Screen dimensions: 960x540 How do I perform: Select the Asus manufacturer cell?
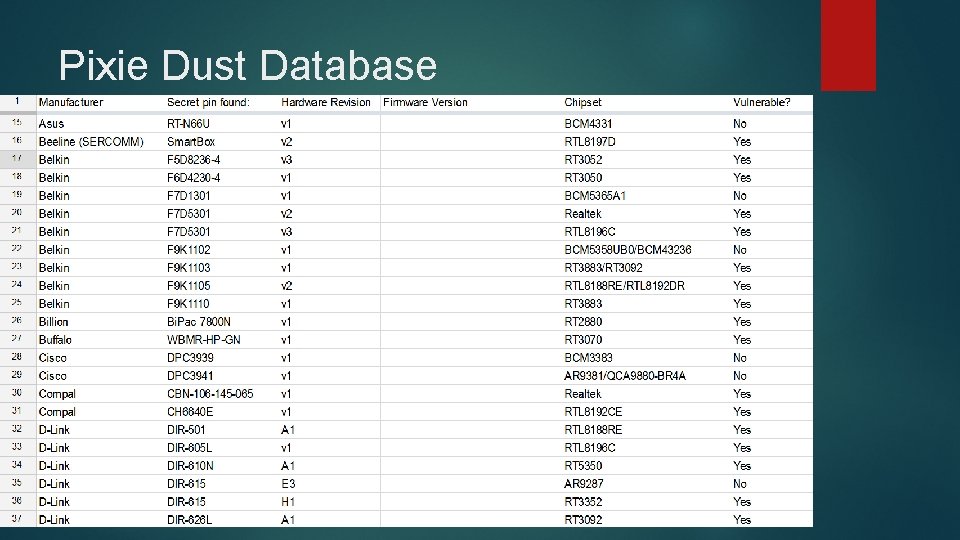(51, 124)
